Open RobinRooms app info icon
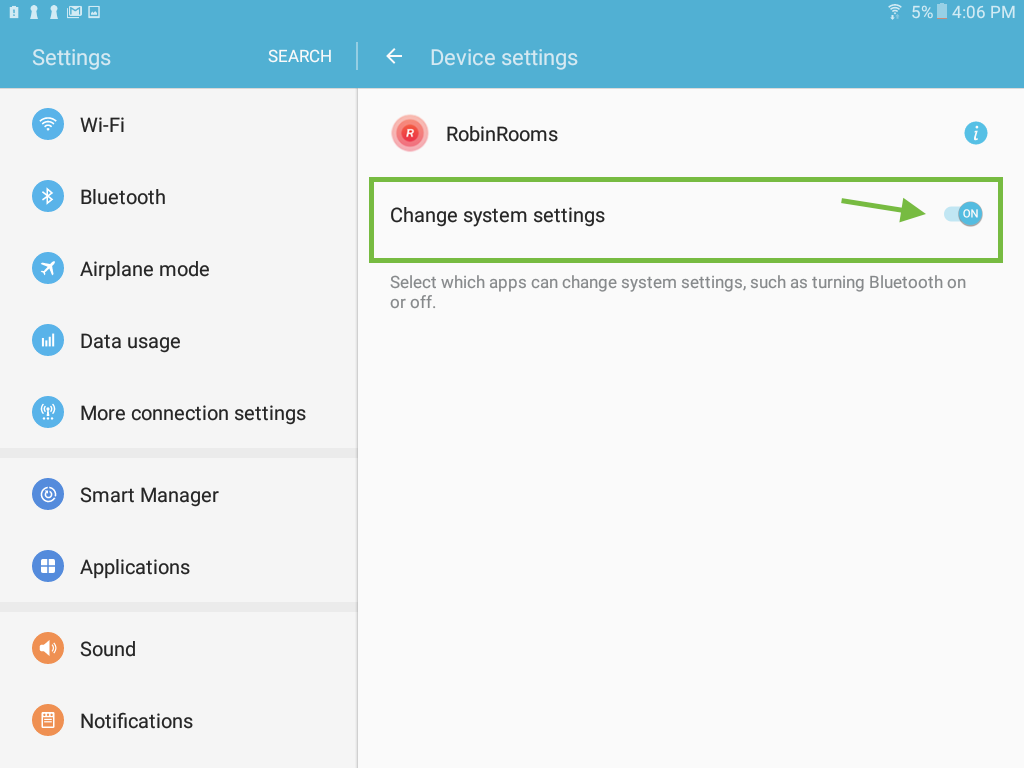The width and height of the screenshot is (1024, 768). coord(976,133)
